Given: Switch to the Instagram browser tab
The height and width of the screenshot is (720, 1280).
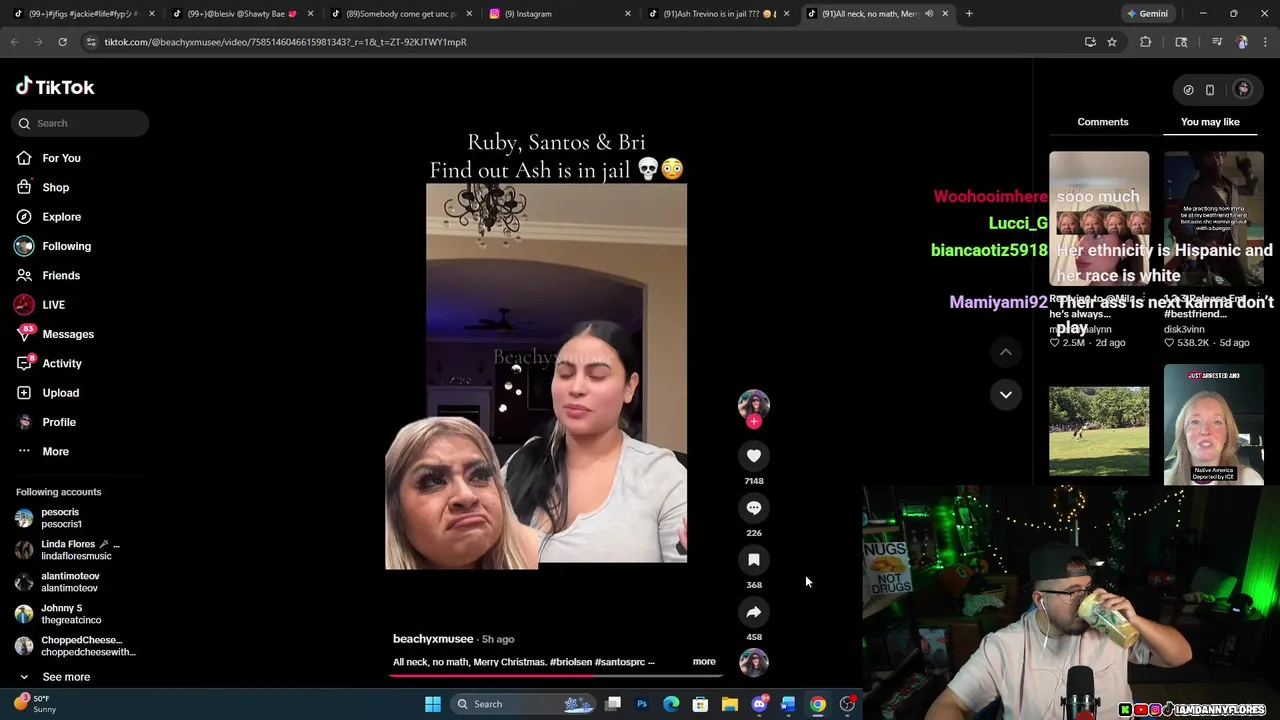Looking at the screenshot, I should click(x=558, y=14).
